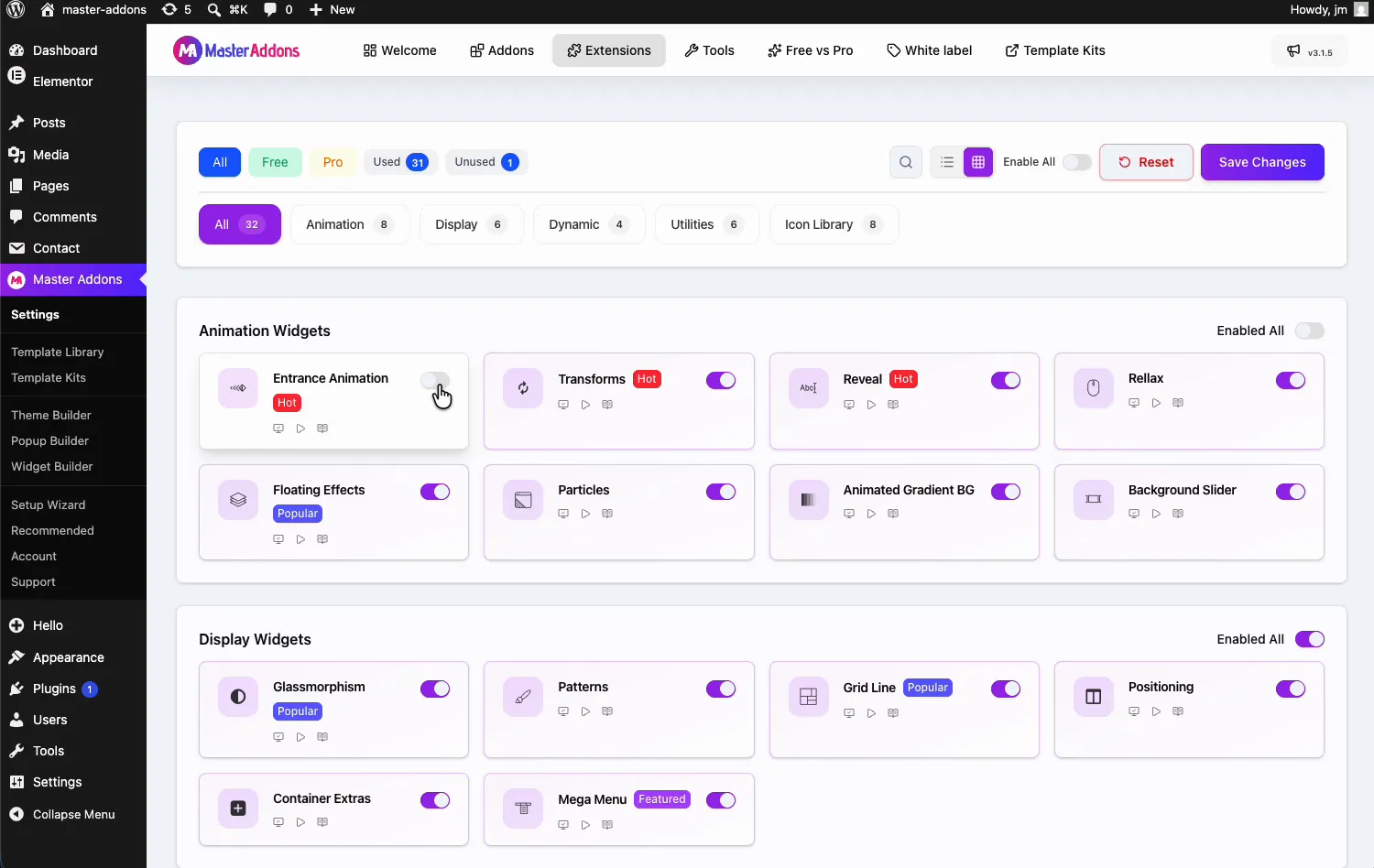Open the WordPress logo menu
Screen dimensions: 1374x868
(16, 10)
